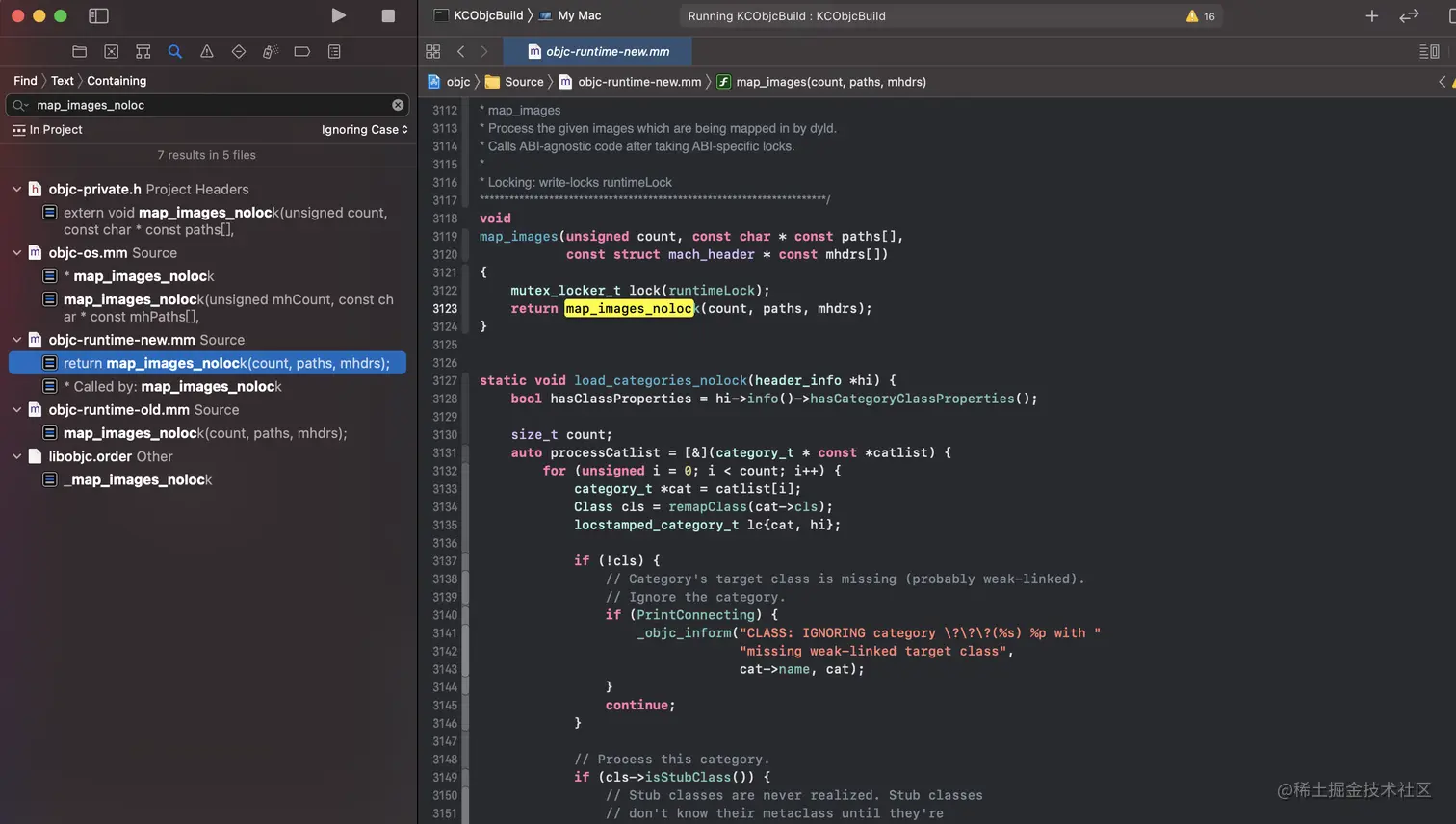This screenshot has width=1456, height=824.
Task: Click Find in the search breadcrumb
Action: [25, 81]
